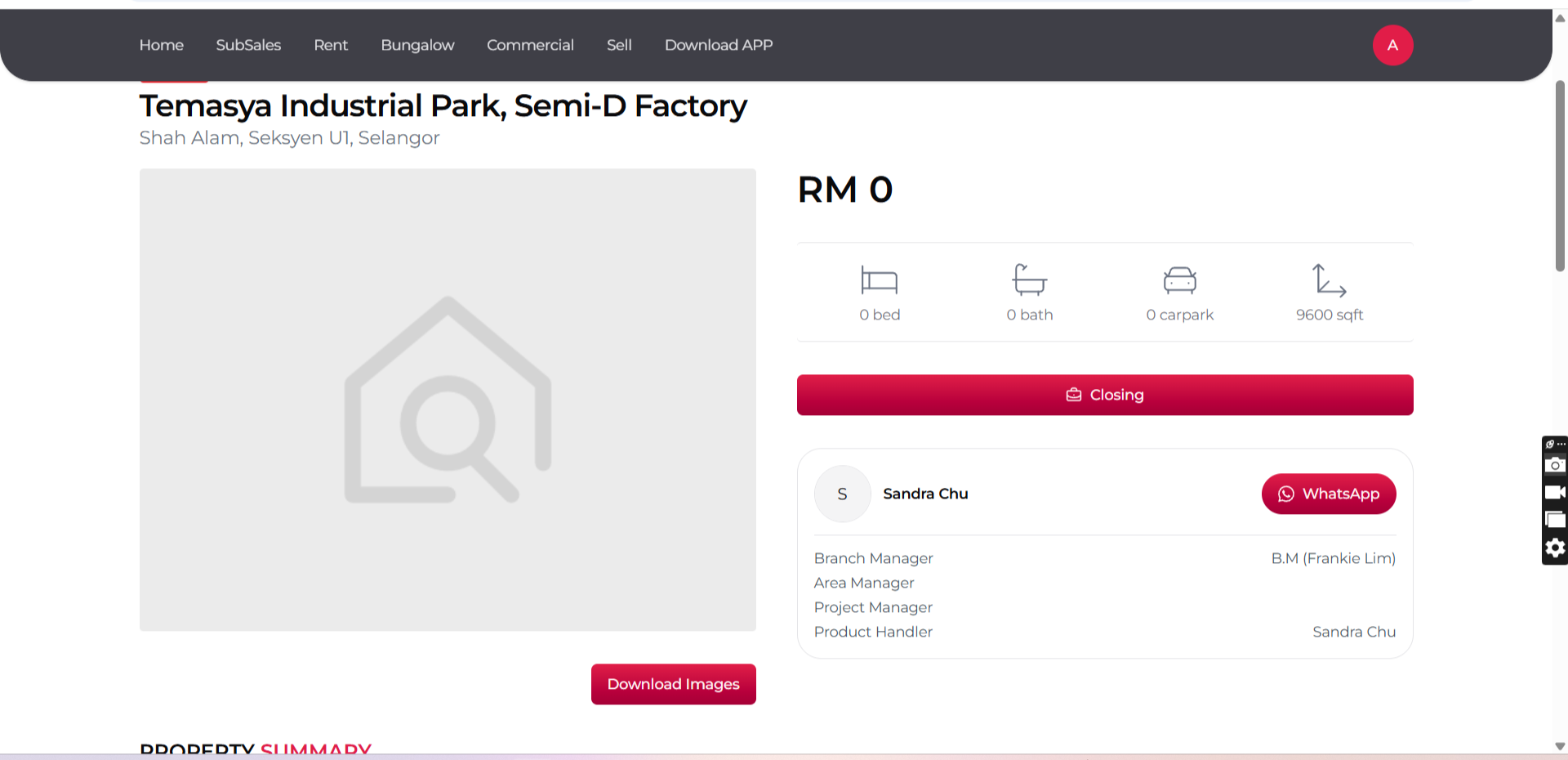Click the bed icon
The height and width of the screenshot is (760, 1568).
(880, 280)
